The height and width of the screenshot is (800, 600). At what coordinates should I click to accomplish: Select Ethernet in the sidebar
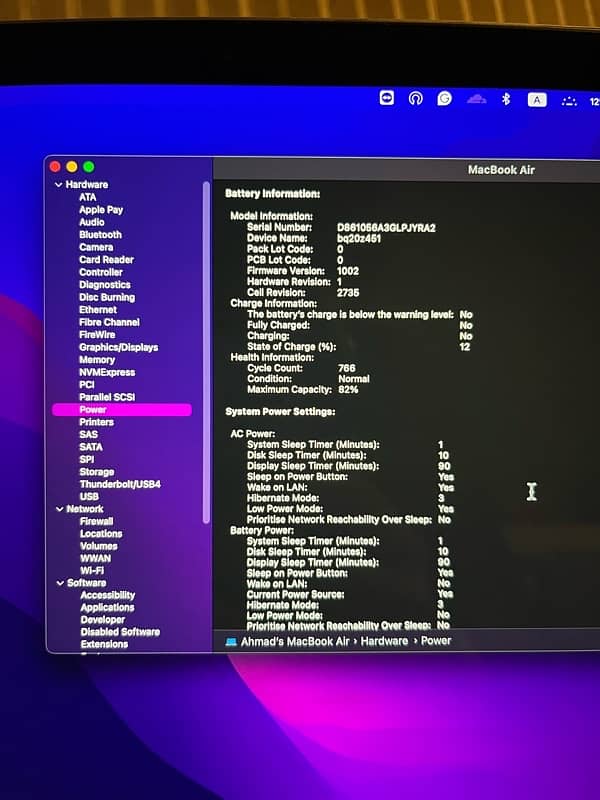(x=98, y=310)
